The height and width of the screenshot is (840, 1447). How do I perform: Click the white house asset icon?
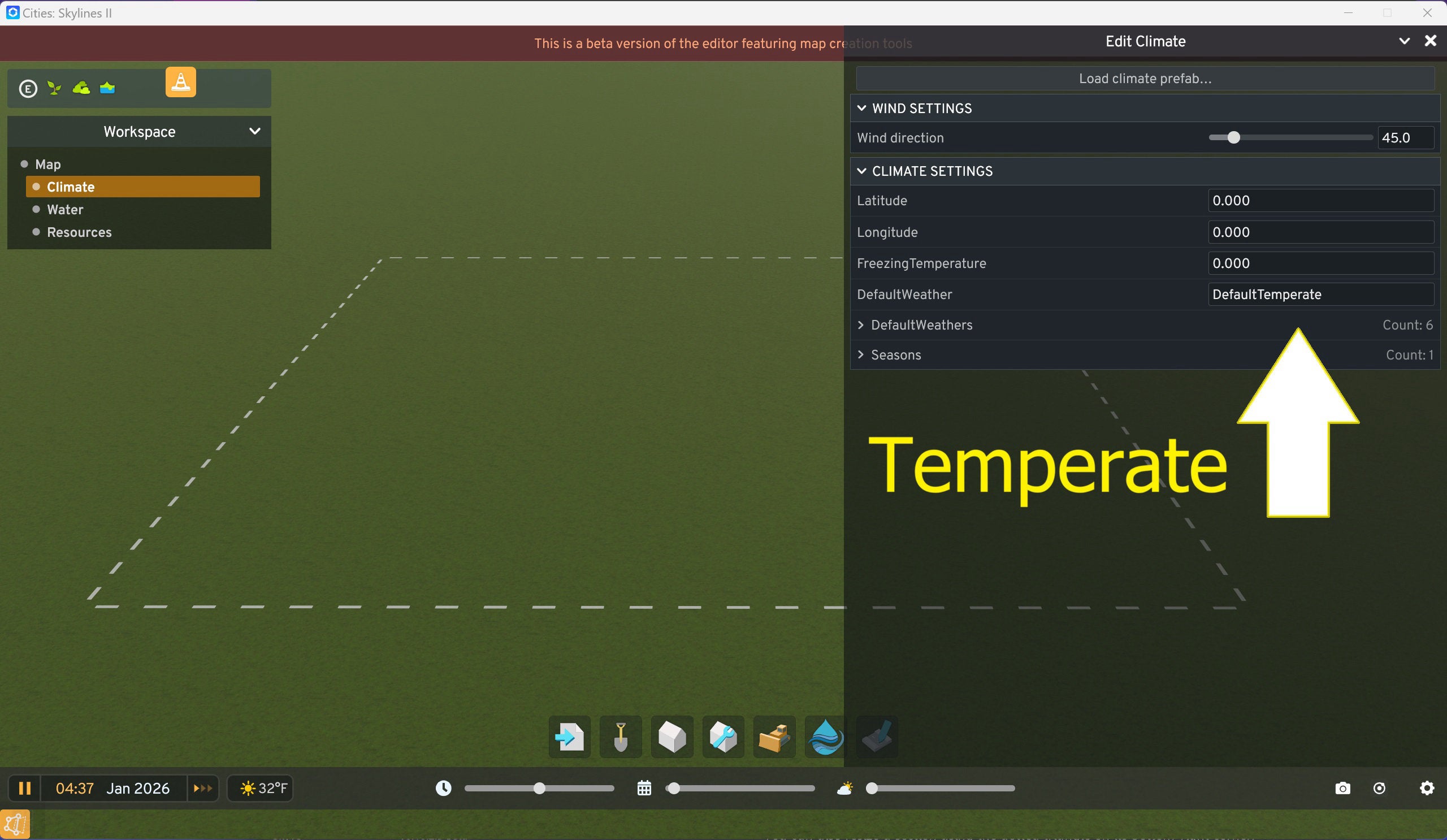click(x=672, y=737)
